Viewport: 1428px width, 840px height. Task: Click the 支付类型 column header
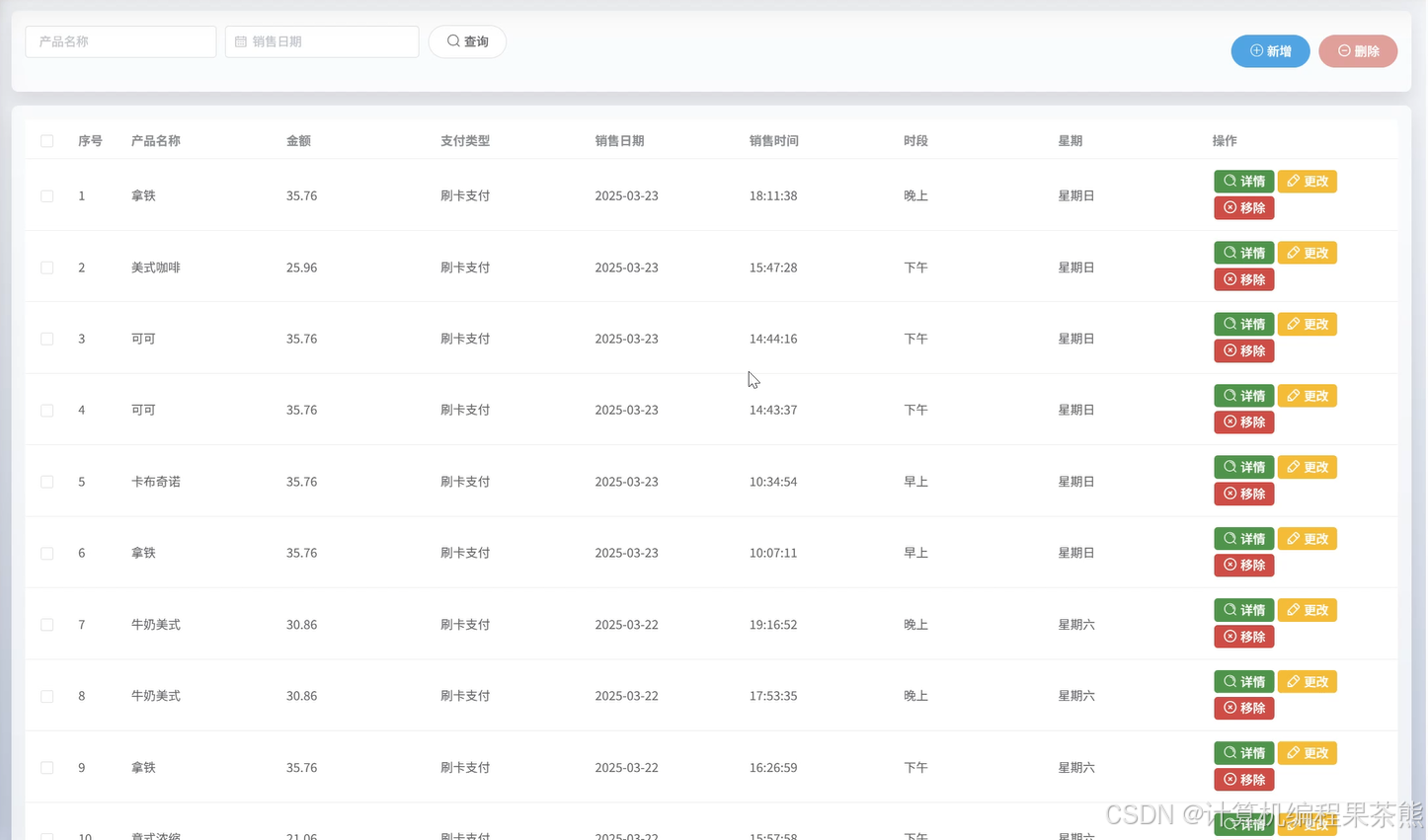click(465, 141)
